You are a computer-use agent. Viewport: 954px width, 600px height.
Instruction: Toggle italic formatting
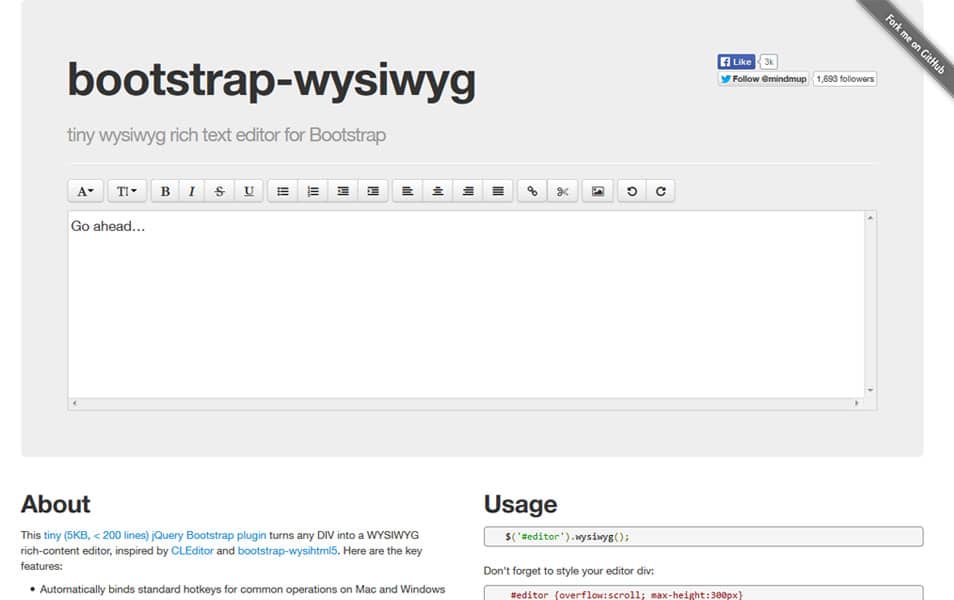coord(191,190)
